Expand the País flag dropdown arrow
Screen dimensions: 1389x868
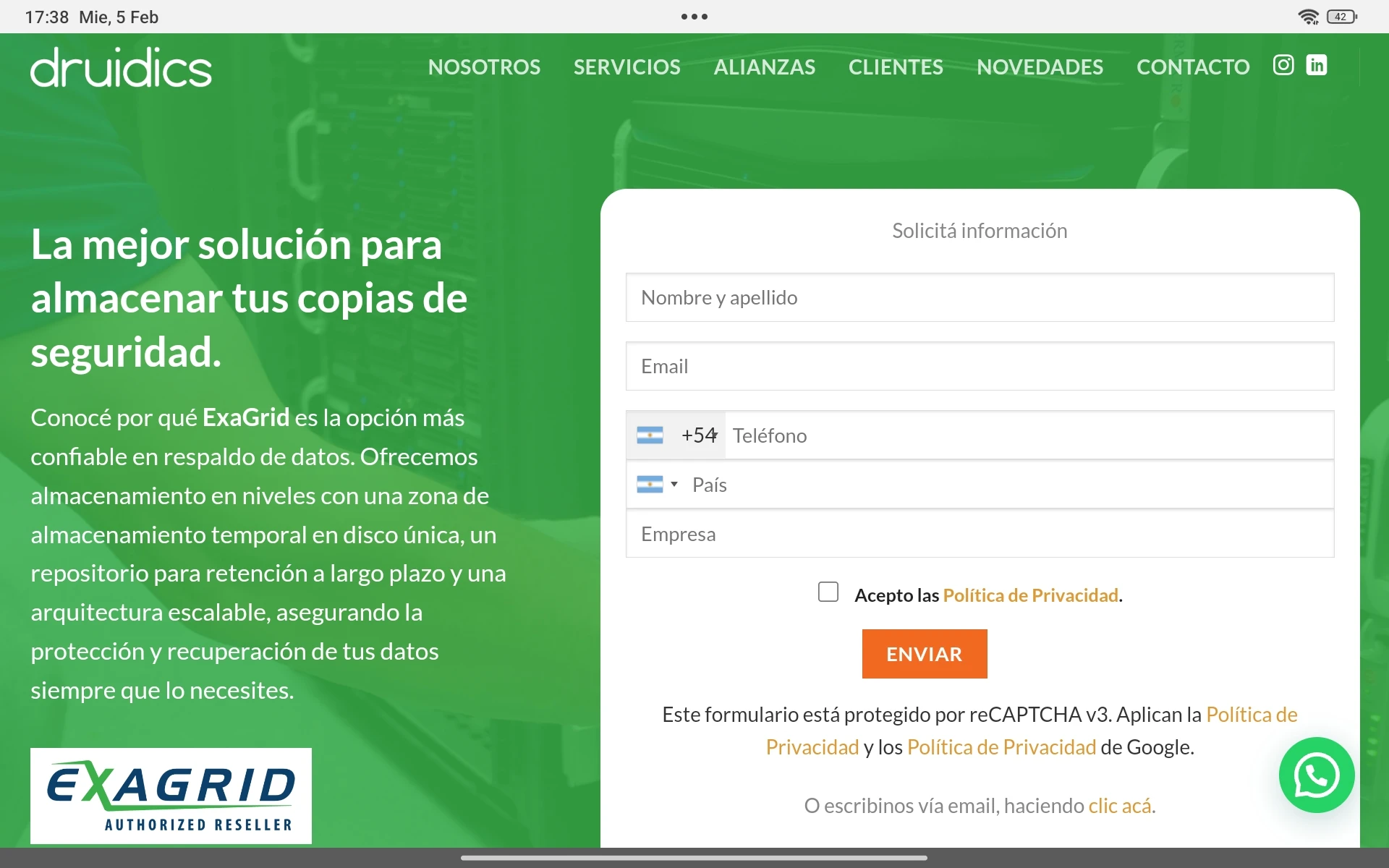[x=674, y=484]
